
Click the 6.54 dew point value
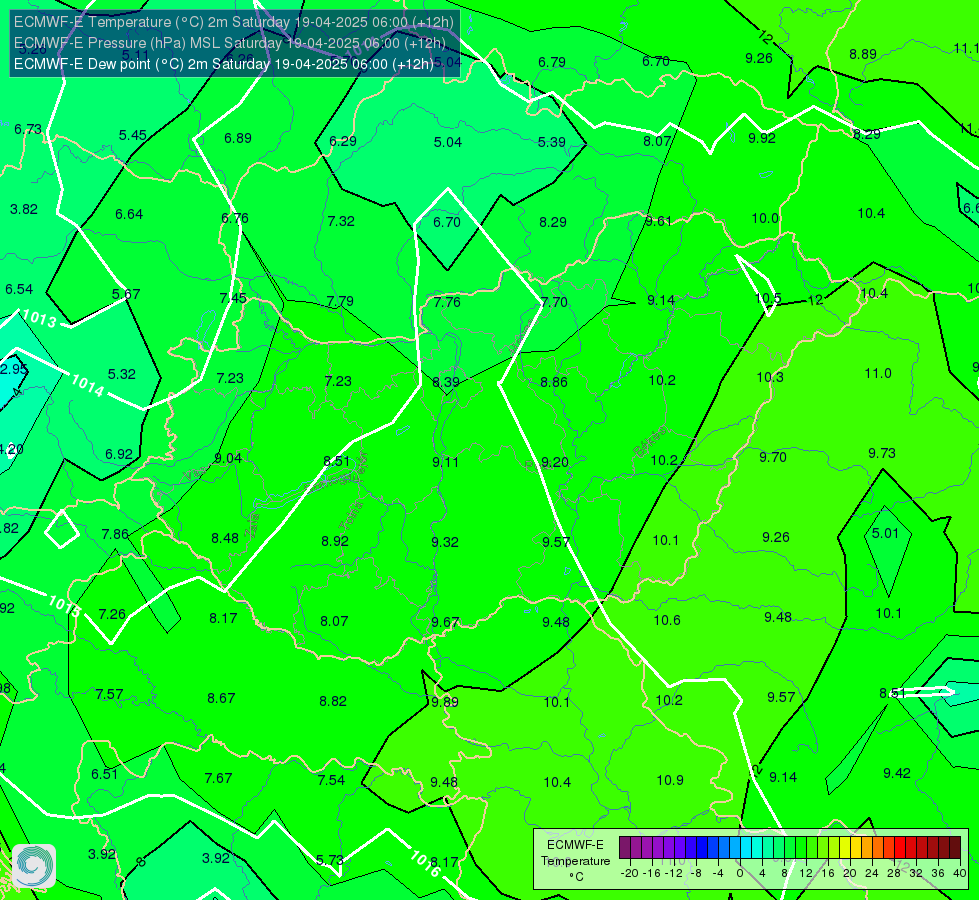[19, 289]
